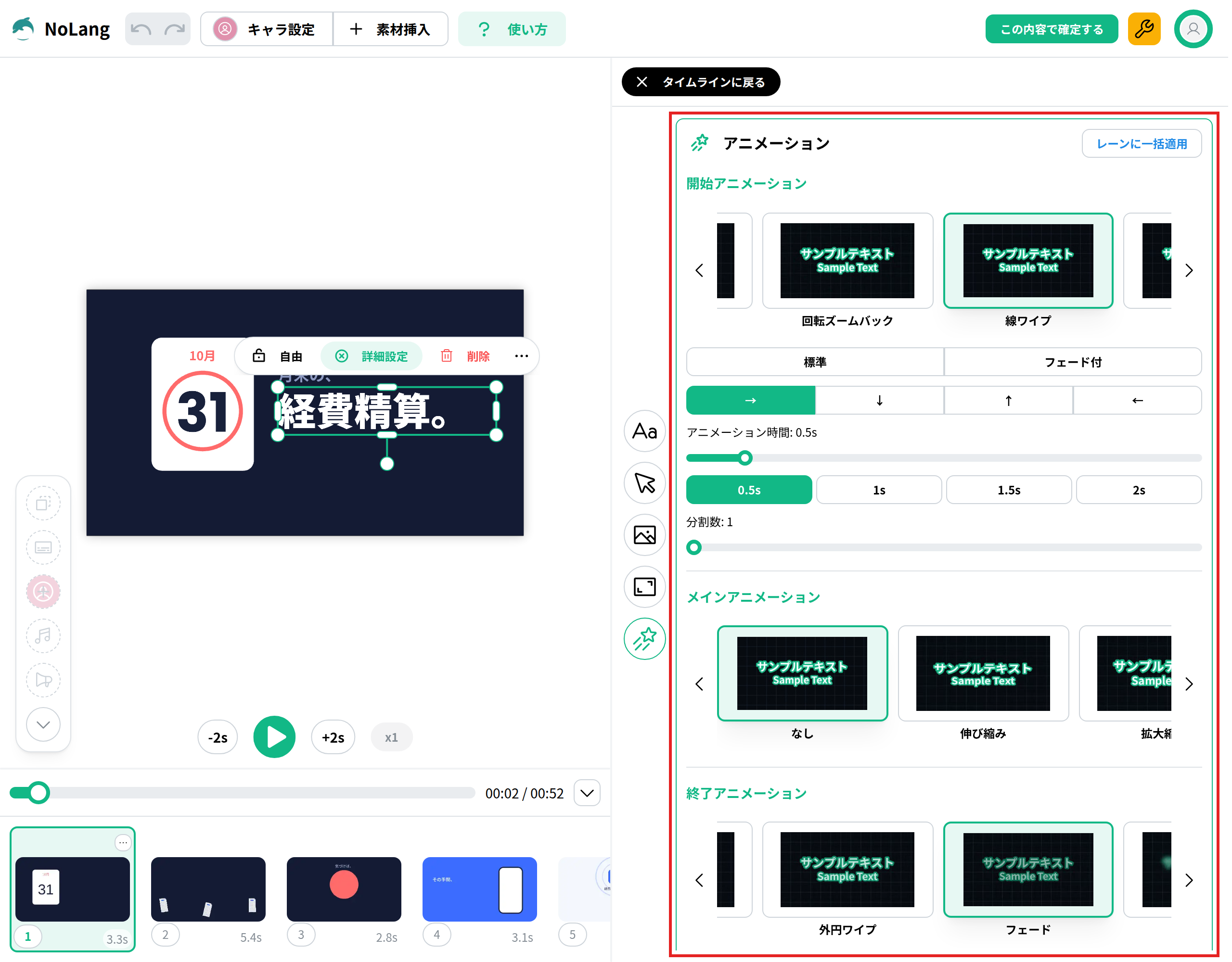This screenshot has height=962, width=1232.
Task: Click the undo arrow icon
Action: (141, 29)
